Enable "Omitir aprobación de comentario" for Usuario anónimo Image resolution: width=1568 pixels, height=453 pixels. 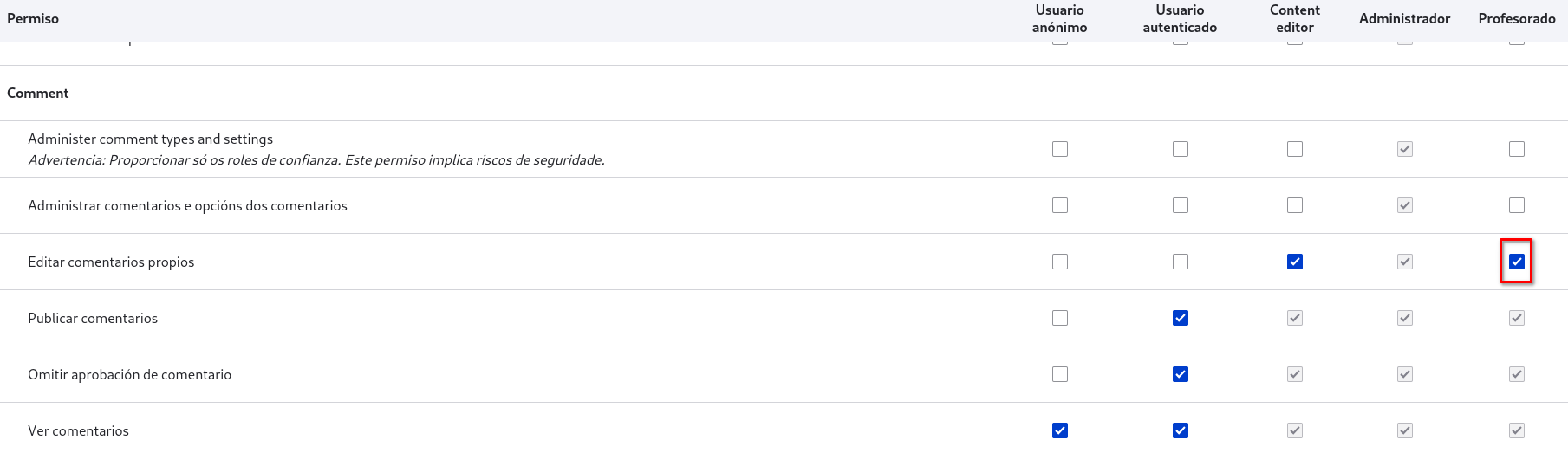coord(1059,374)
